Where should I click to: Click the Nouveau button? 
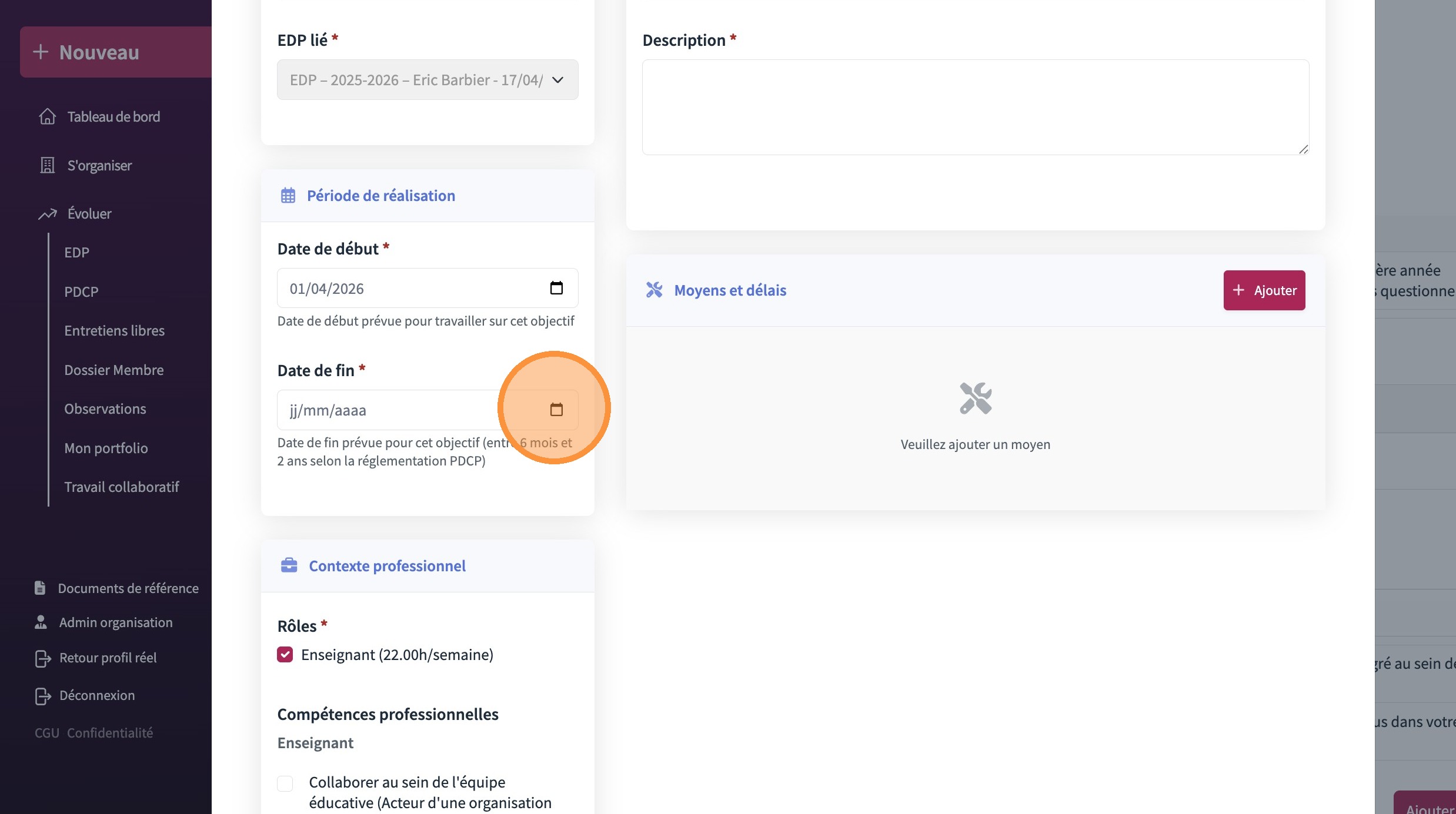116,52
